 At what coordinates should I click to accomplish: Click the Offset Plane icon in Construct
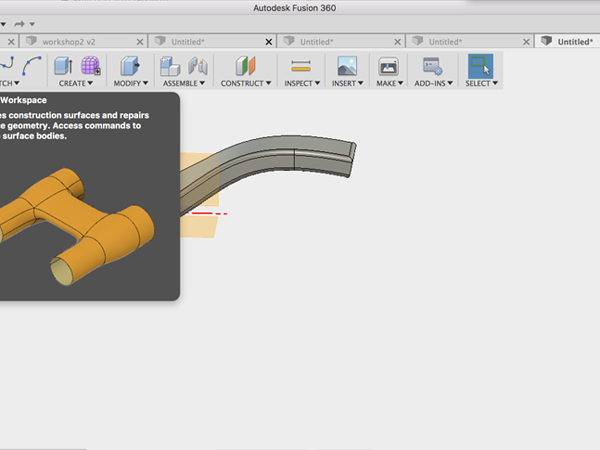(x=246, y=65)
